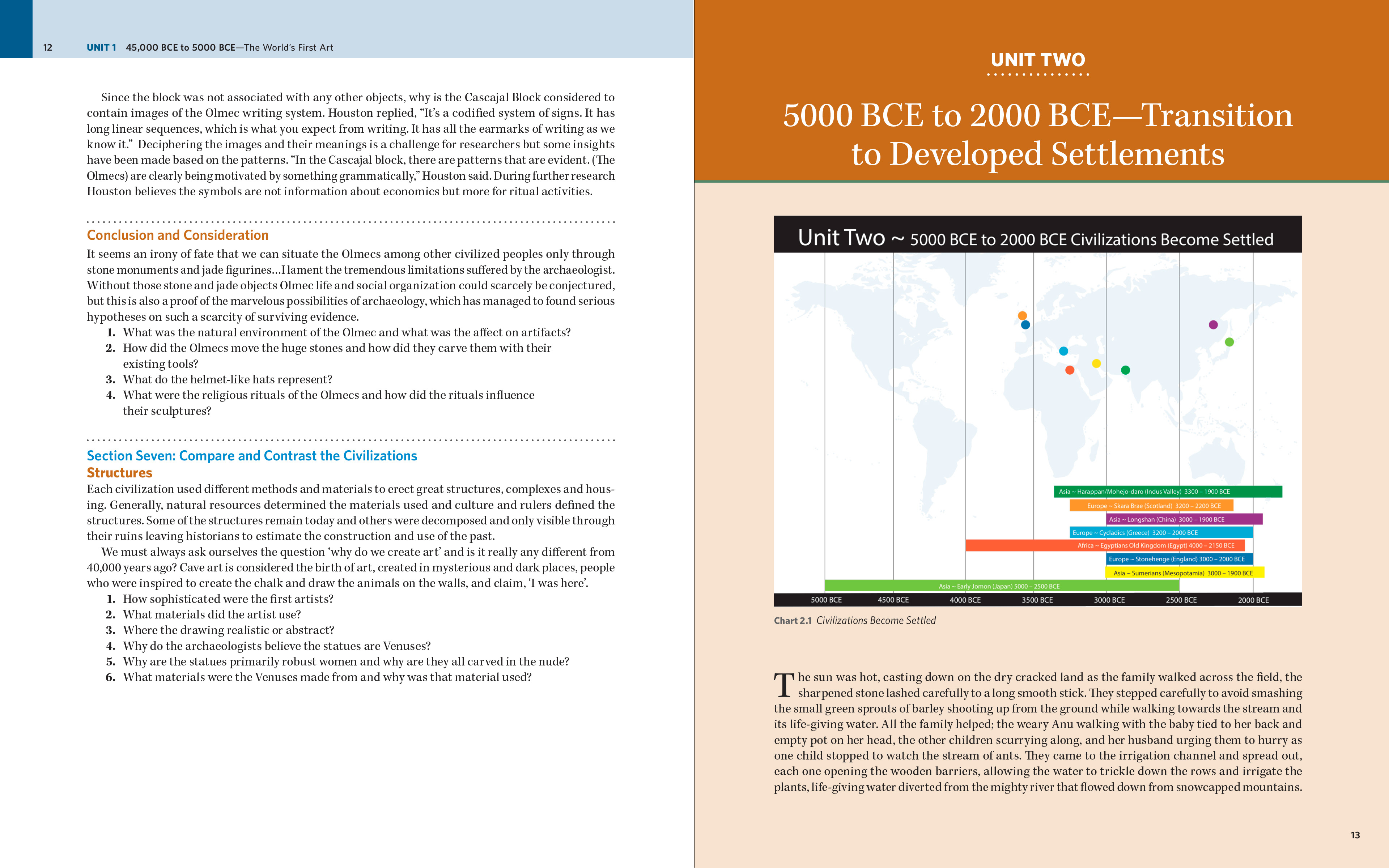Viewport: 1389px width, 868px height.
Task: Click the orange Structures subheading
Action: tap(119, 473)
